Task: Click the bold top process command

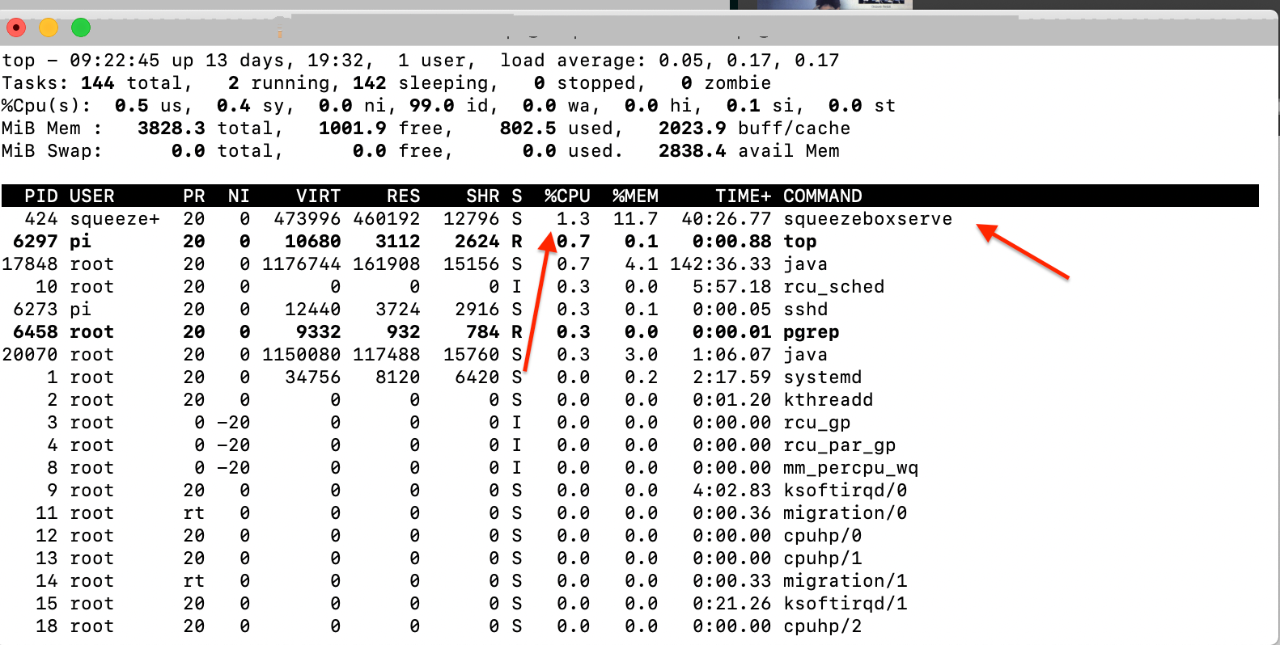Action: point(800,241)
